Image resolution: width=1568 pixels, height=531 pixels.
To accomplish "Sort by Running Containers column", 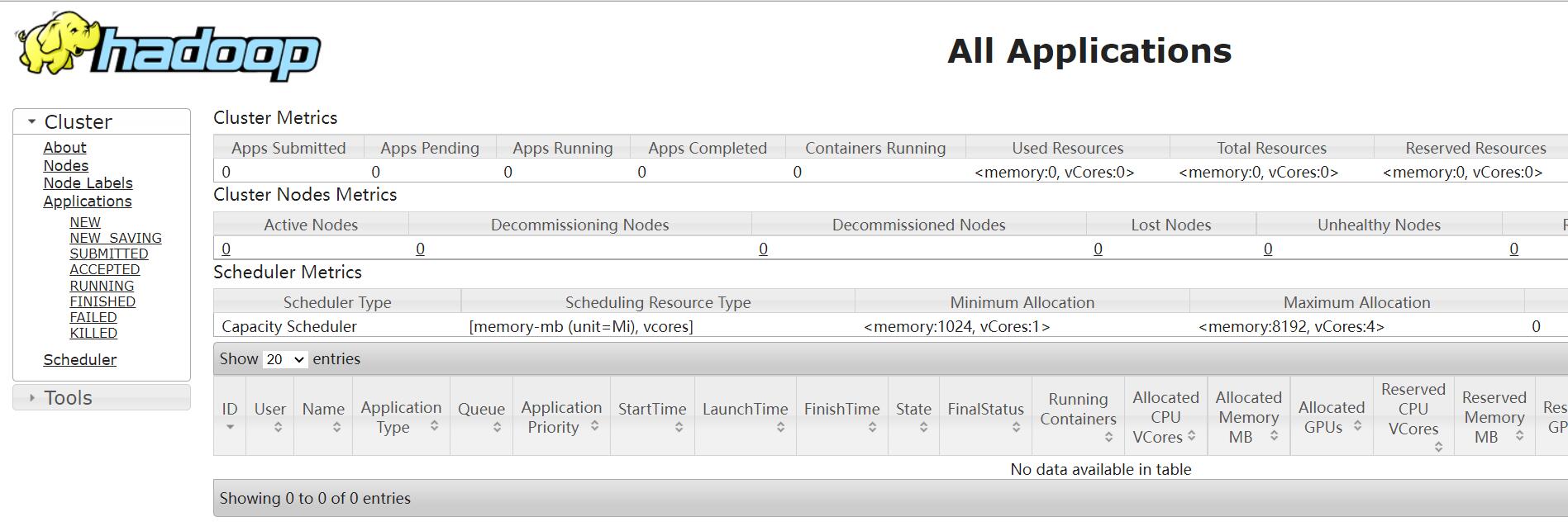I will (1078, 410).
